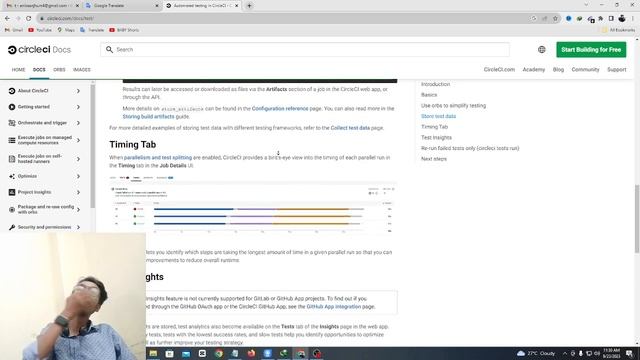This screenshot has height=360, width=640.
Task: Follow the parallelism and test splitting link
Action: click(158, 158)
